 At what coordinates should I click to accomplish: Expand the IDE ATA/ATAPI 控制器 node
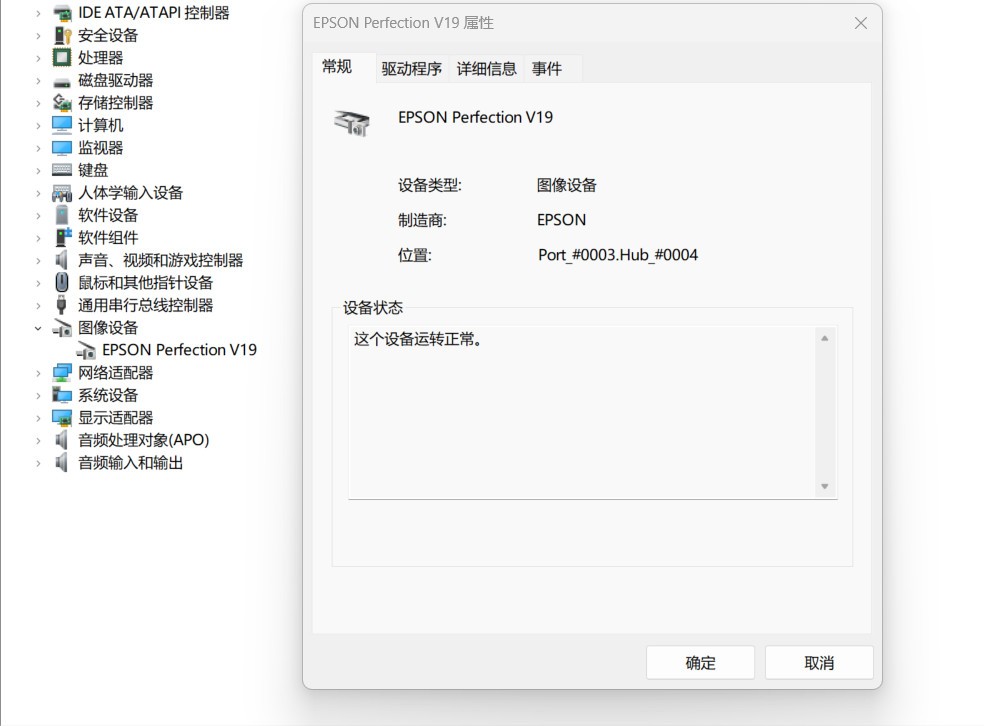point(38,13)
